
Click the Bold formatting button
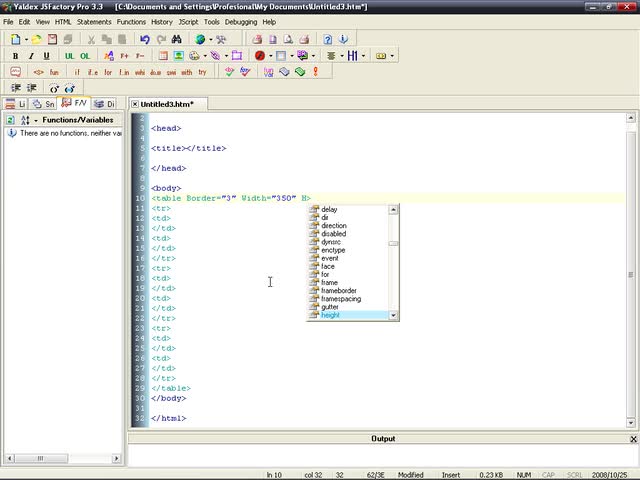[15, 56]
